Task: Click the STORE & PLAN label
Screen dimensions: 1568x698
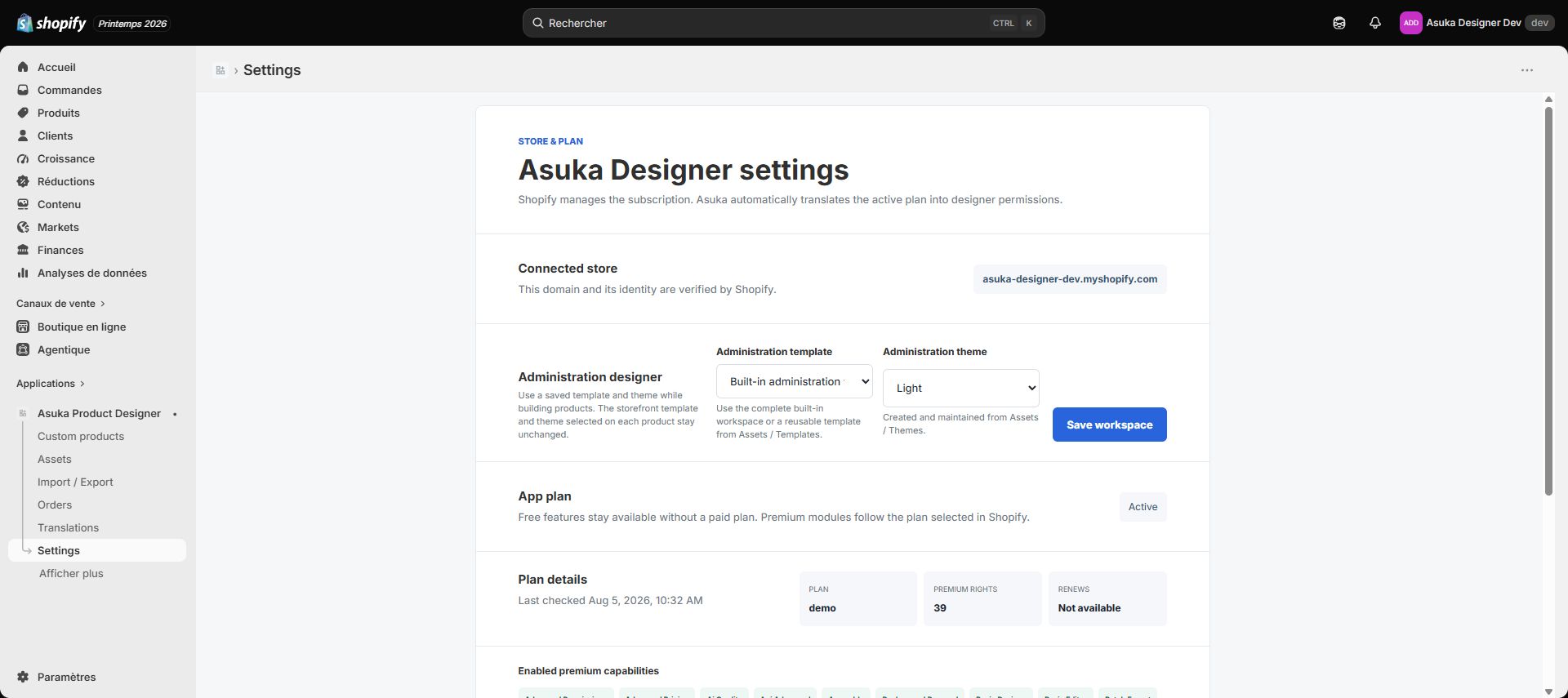Action: 550,141
